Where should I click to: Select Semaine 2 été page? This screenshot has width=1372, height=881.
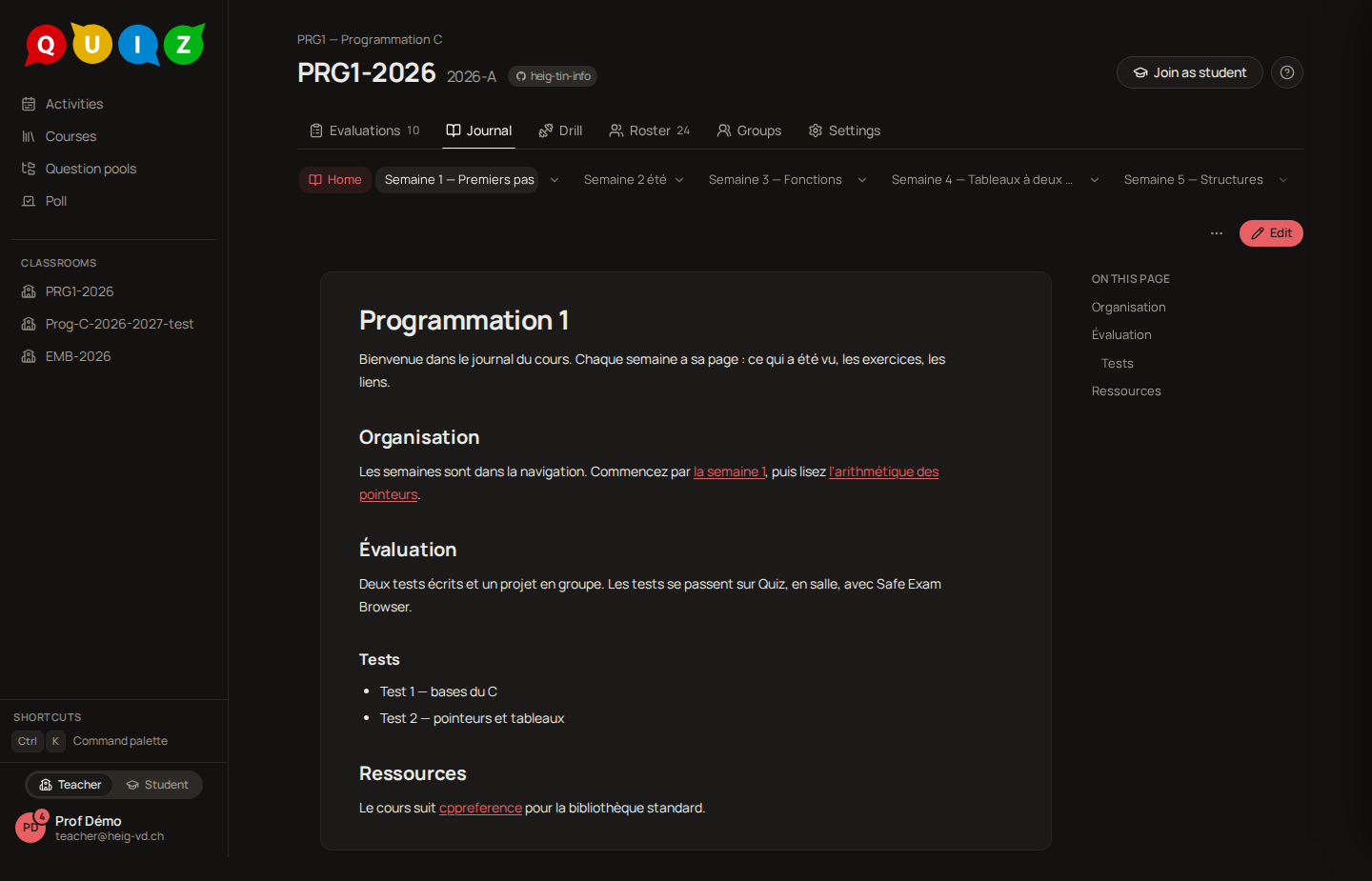tap(624, 180)
